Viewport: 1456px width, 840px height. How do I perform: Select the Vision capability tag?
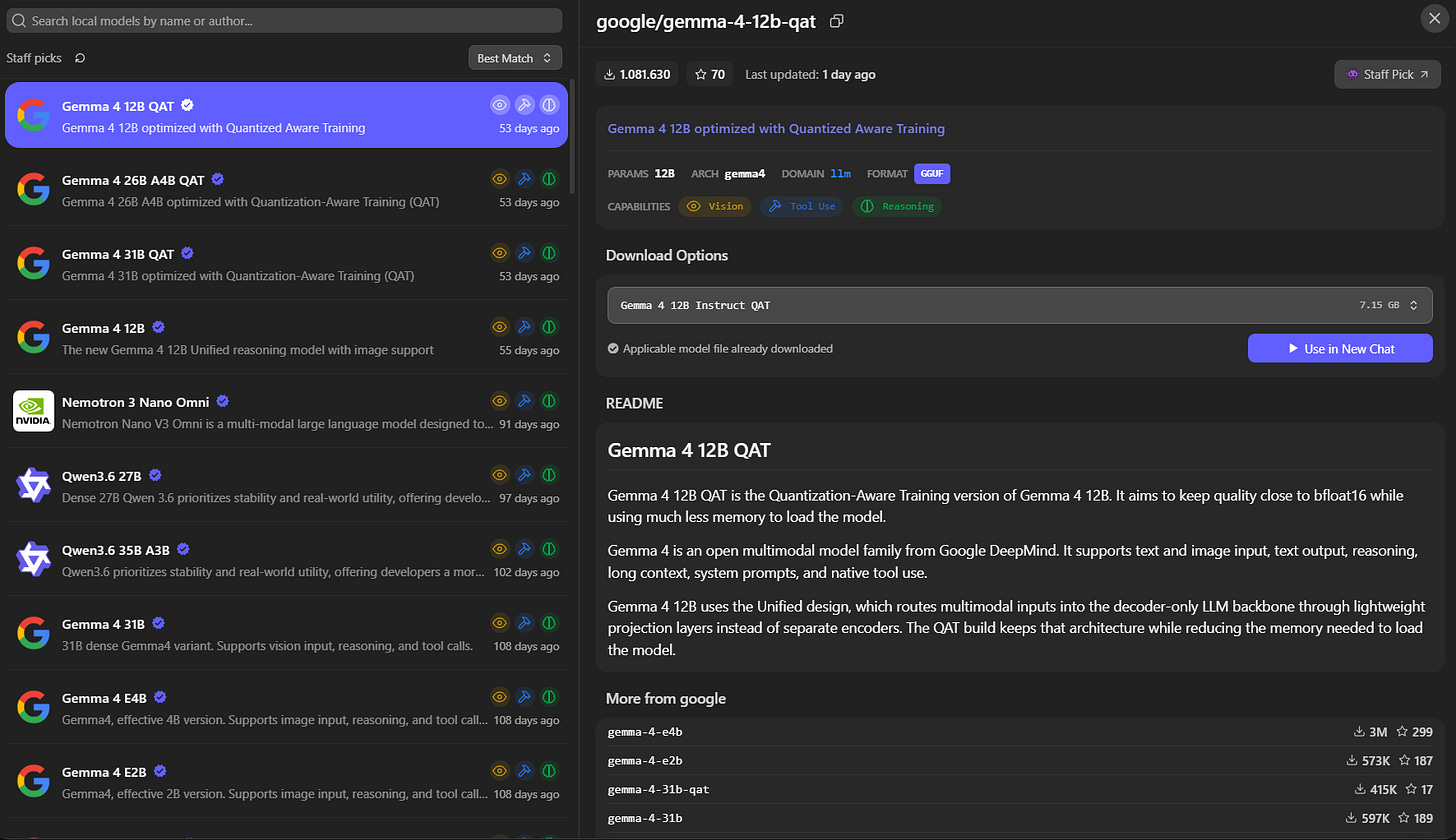pos(715,206)
